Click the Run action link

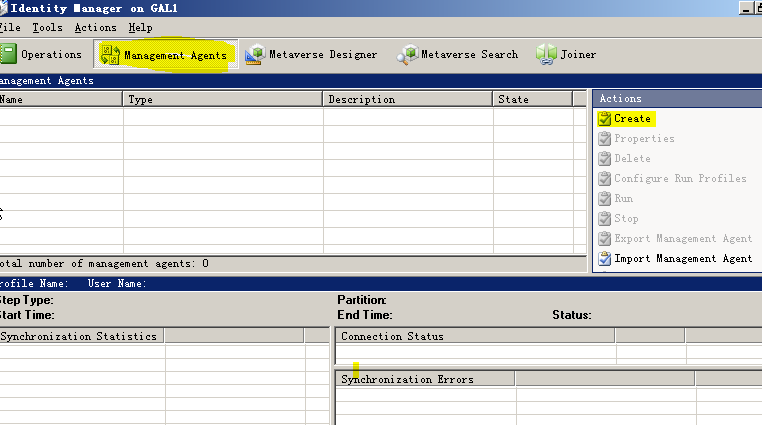point(623,198)
